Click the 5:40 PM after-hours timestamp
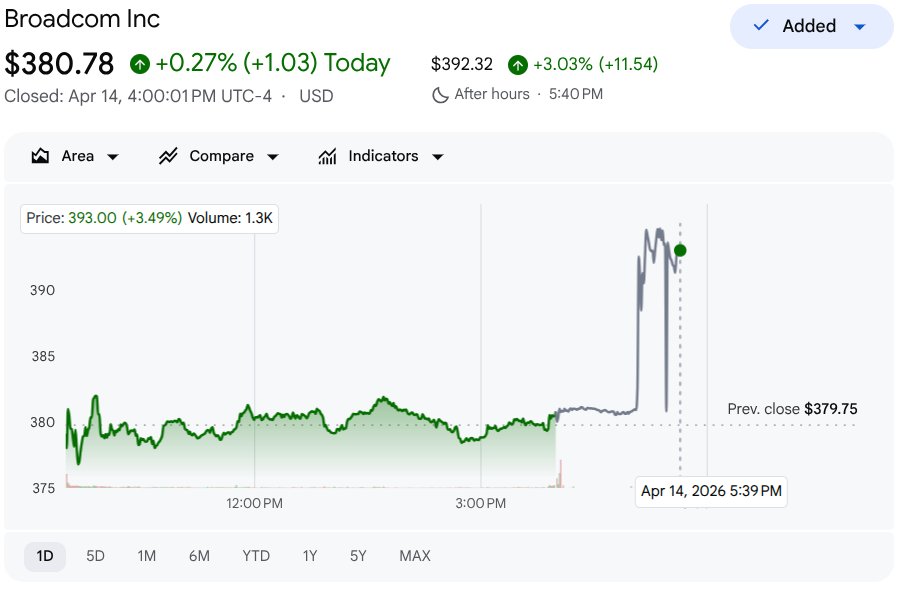Screen dimensions: 903x597 [x=576, y=94]
